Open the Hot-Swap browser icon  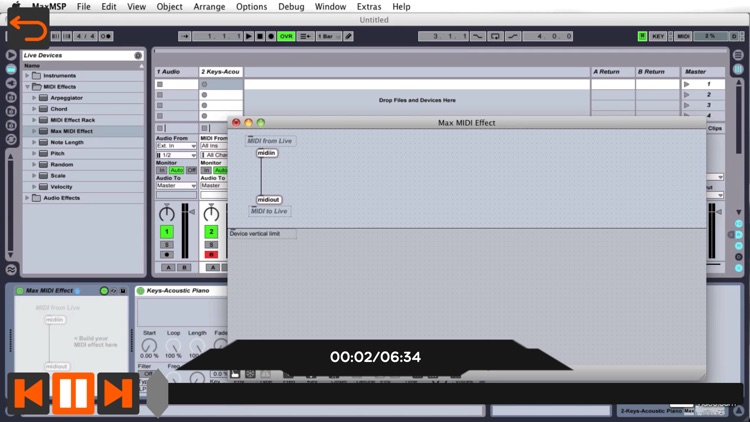[x=11, y=139]
